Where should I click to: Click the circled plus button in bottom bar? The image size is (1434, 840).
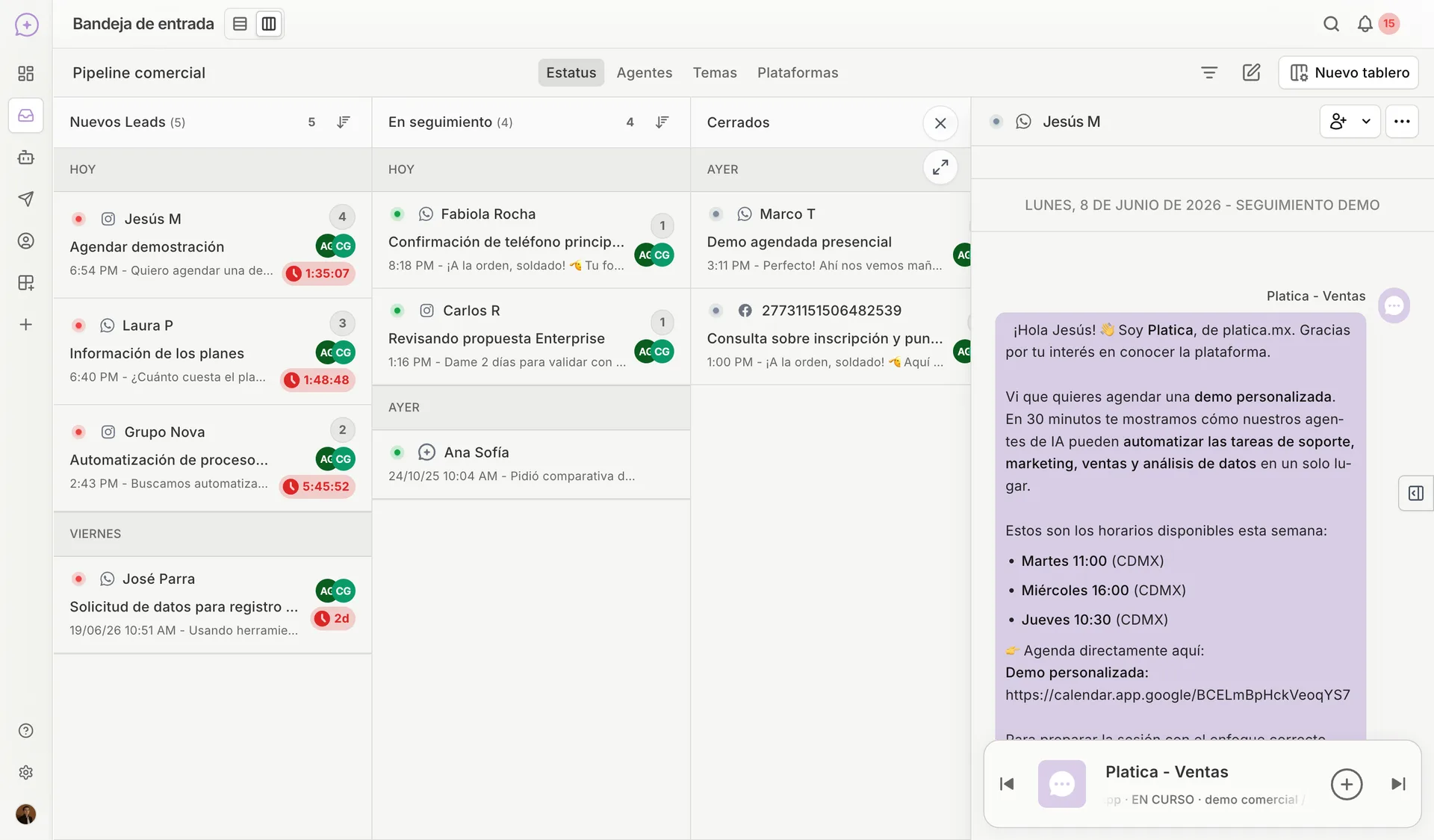pos(1347,784)
